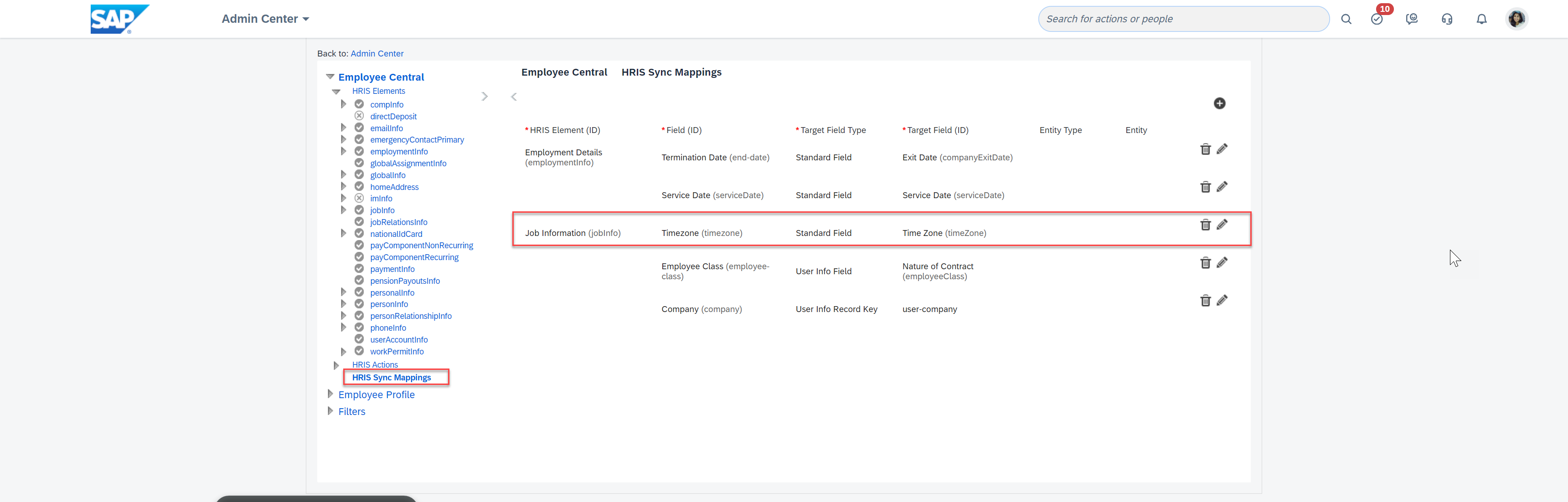This screenshot has height=502, width=1568.
Task: Open the customer community chat icon
Action: point(1412,19)
